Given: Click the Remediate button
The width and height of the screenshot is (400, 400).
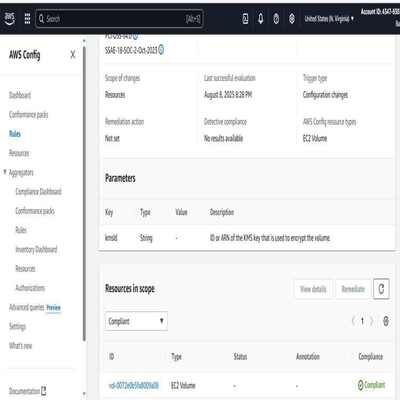Looking at the screenshot, I should point(353,289).
